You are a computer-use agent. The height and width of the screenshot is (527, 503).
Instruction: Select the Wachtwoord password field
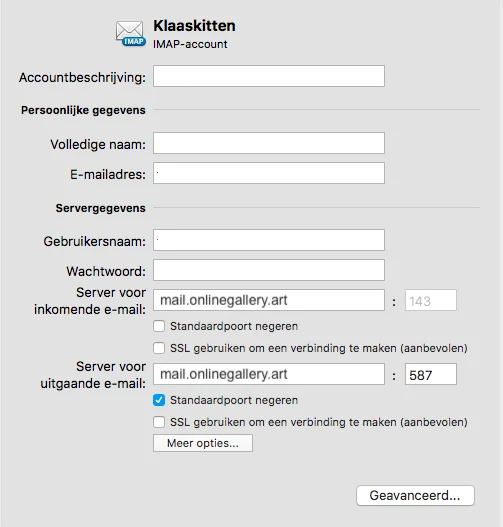tap(269, 270)
